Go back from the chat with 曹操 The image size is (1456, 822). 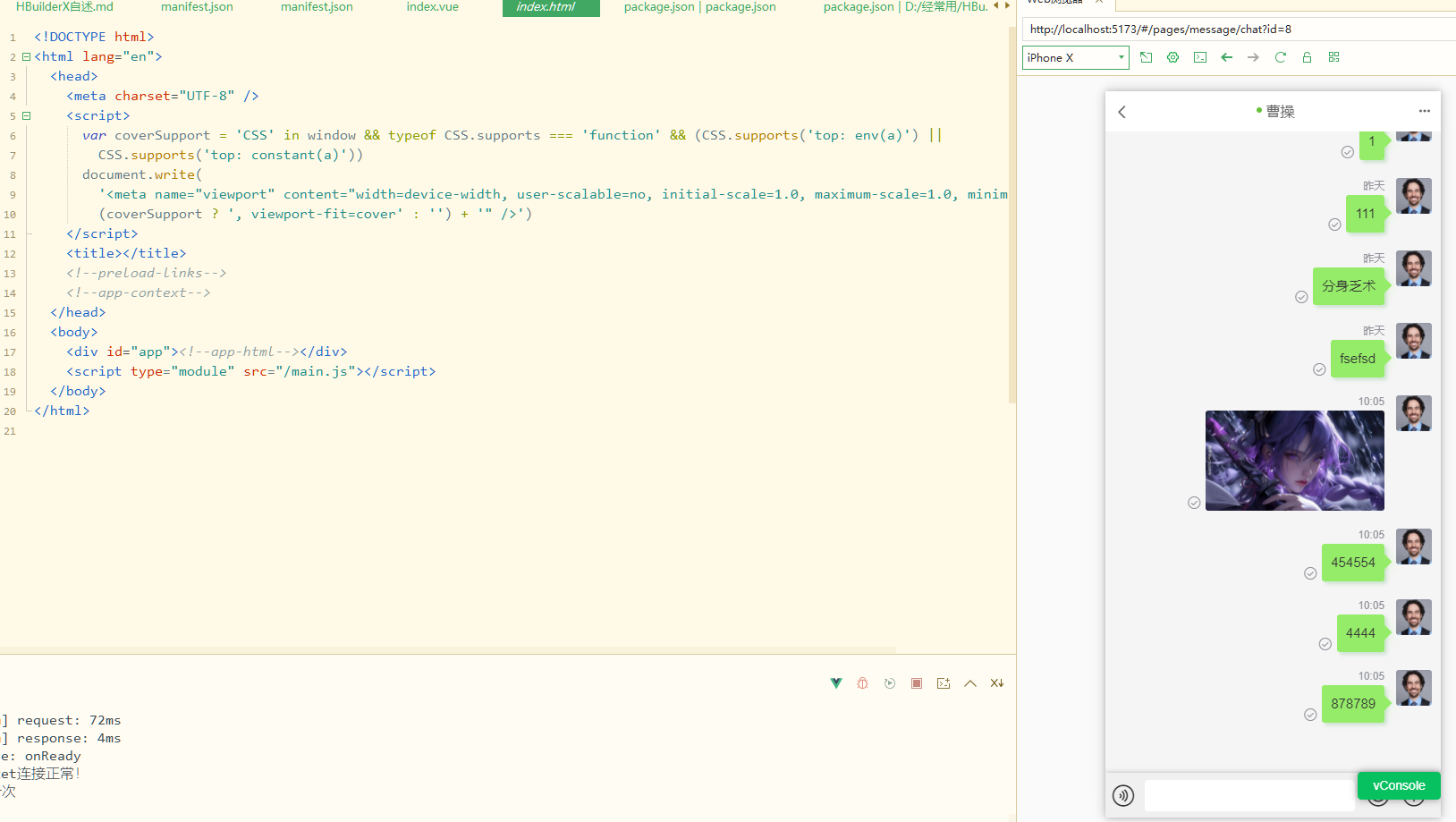[x=1122, y=112]
